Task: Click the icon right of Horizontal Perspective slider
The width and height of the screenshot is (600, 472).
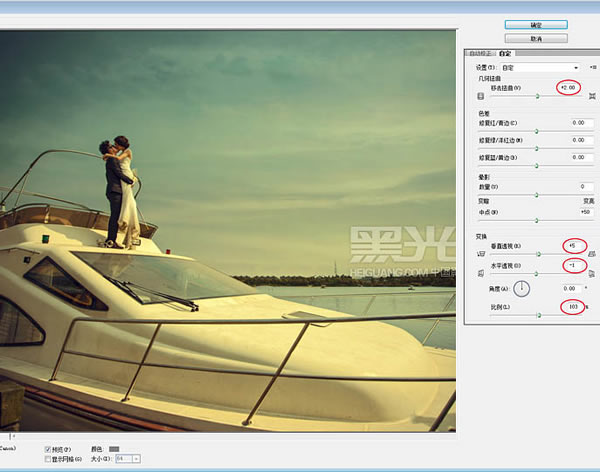Action: (592, 274)
